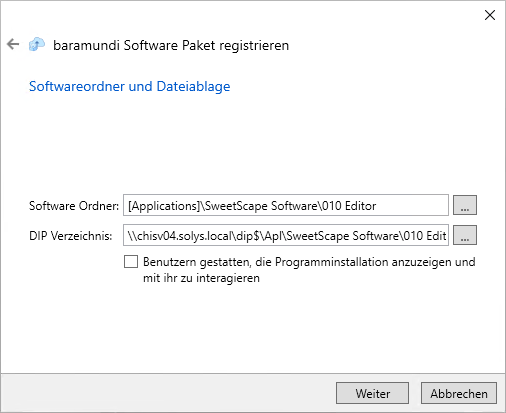This screenshot has width=506, height=413.
Task: Click the baramundi cloud icon
Action: pos(37,44)
